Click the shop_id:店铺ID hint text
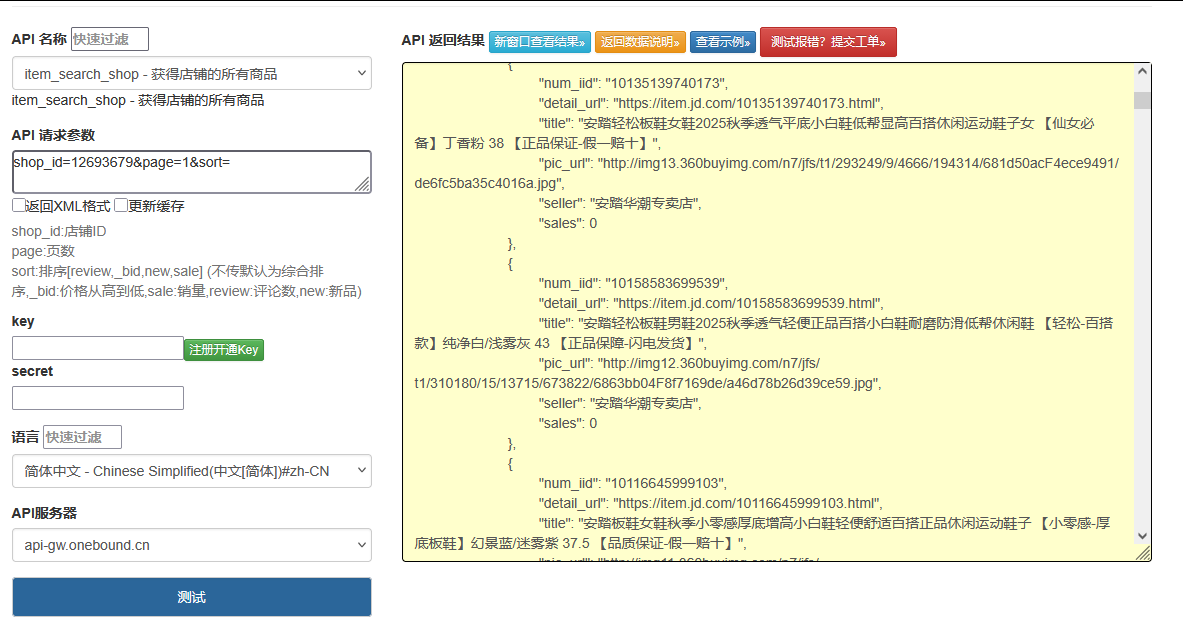Image resolution: width=1183 pixels, height=625 pixels. point(59,231)
